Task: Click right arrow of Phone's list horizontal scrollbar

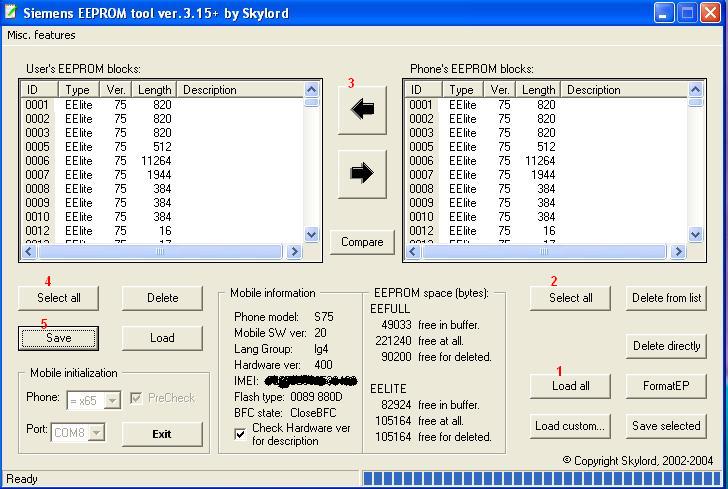Action: click(678, 252)
